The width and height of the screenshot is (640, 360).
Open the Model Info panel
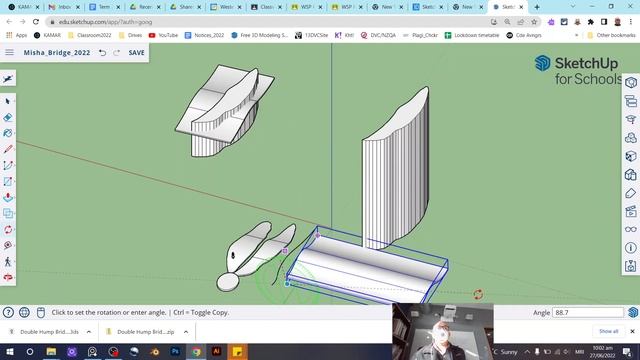click(631, 248)
